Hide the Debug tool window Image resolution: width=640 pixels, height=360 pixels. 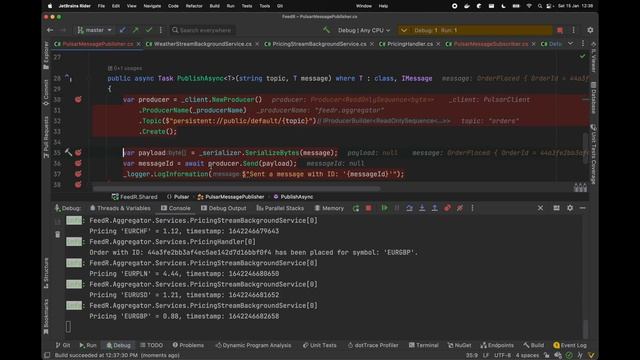tap(583, 208)
